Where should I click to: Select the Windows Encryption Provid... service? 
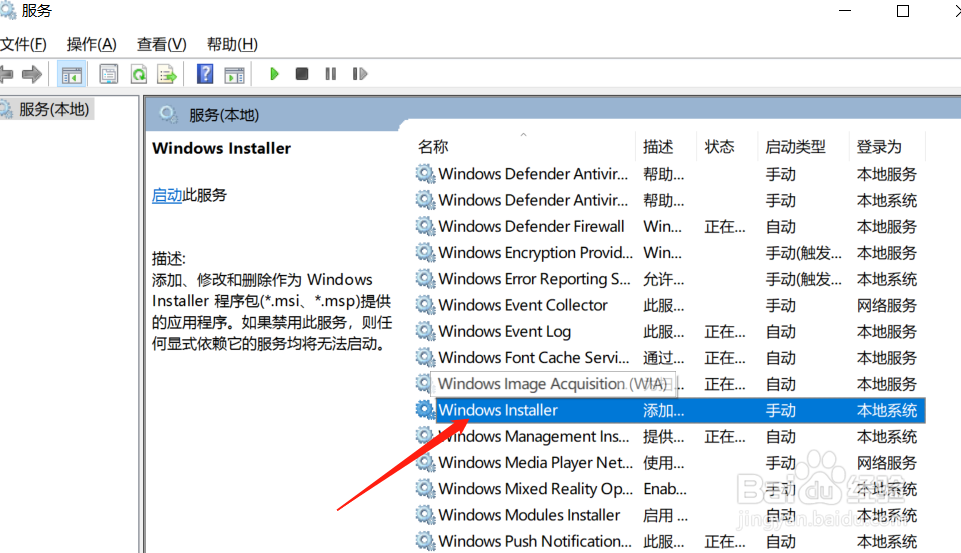coord(536,253)
